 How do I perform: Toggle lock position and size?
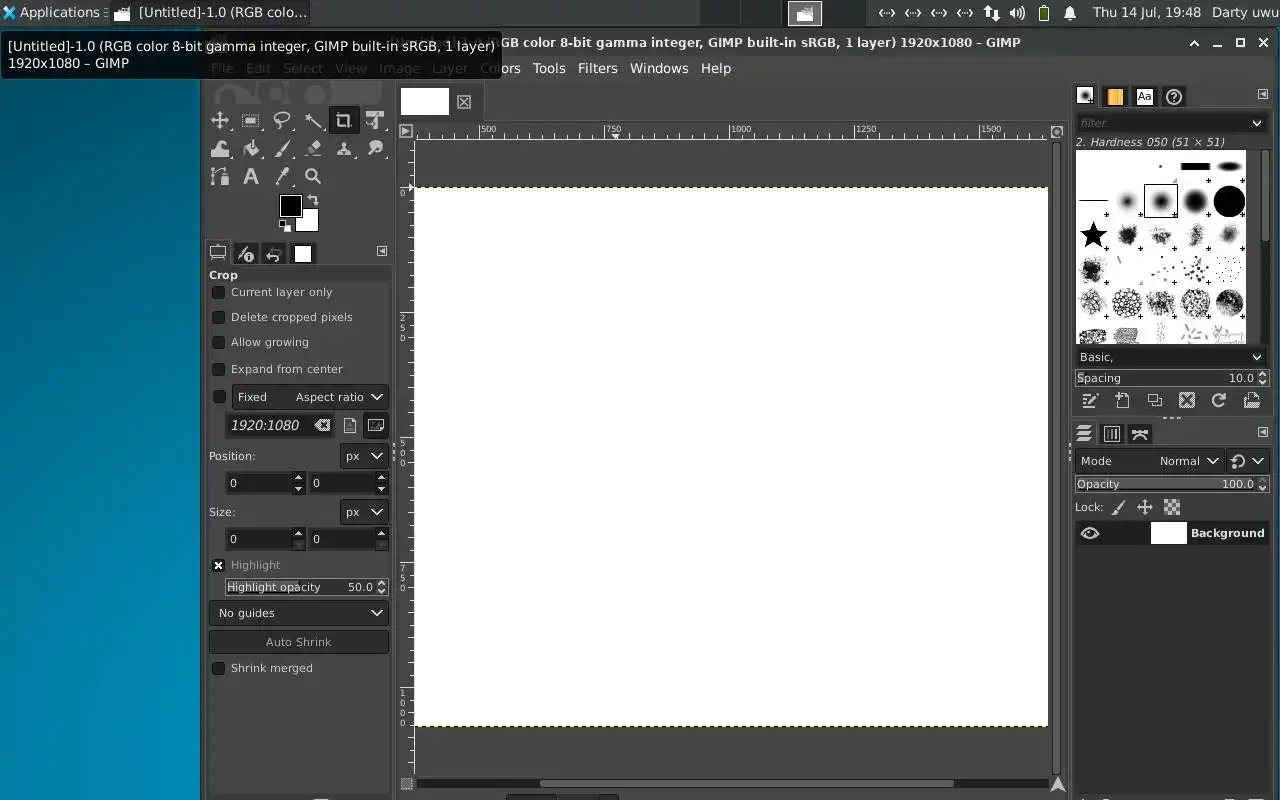[1145, 508]
